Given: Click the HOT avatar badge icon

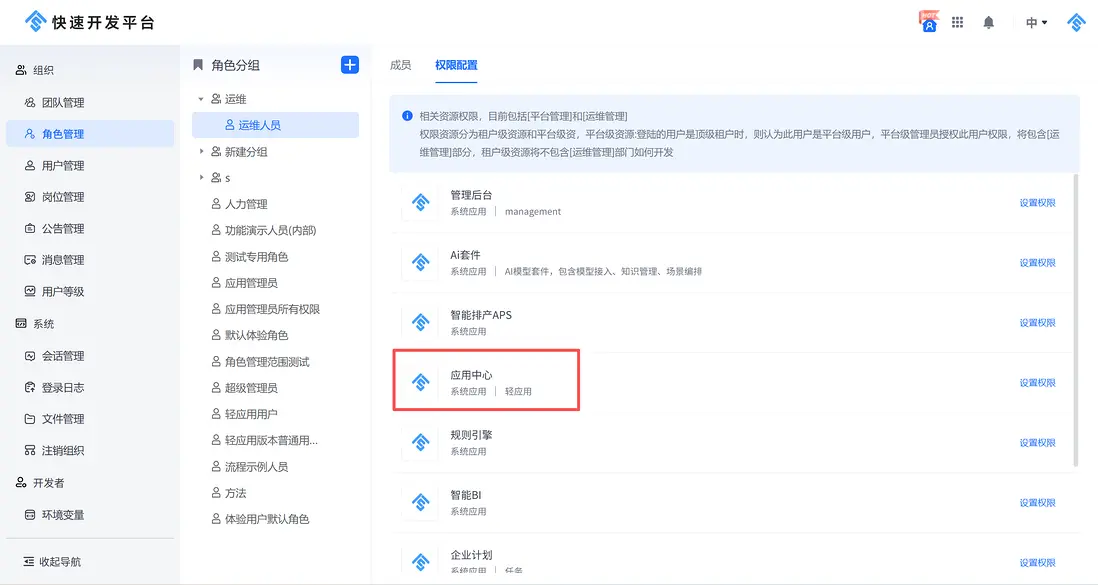Looking at the screenshot, I should (x=927, y=21).
